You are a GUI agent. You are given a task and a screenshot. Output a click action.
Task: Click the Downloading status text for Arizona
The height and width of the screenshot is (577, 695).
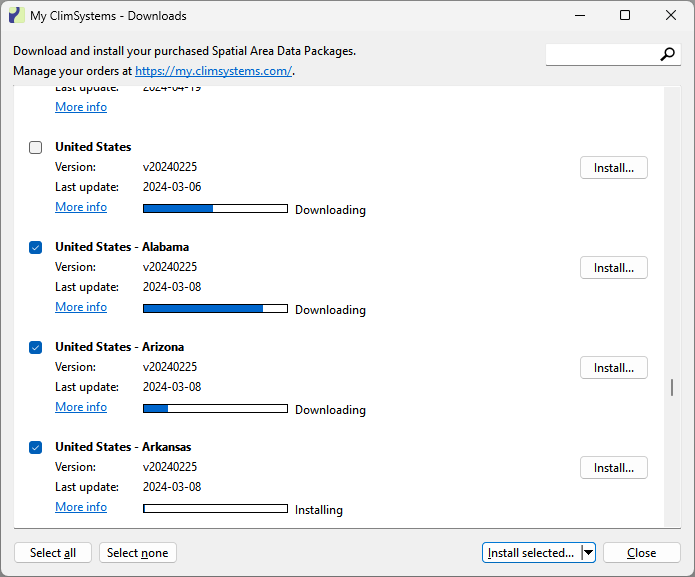pyautogui.click(x=330, y=410)
